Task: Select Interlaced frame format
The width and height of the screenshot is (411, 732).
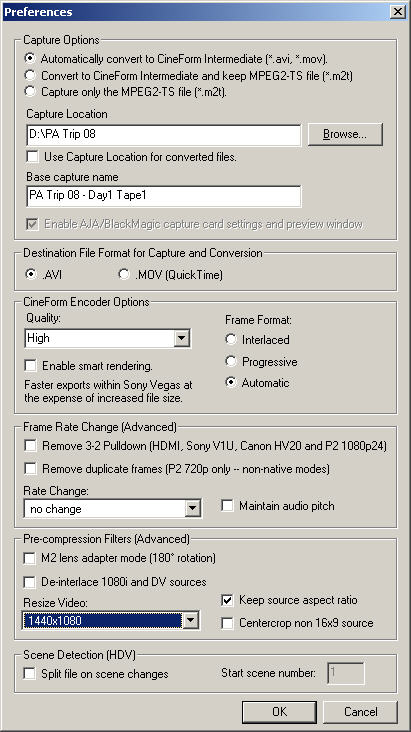Action: pos(231,340)
